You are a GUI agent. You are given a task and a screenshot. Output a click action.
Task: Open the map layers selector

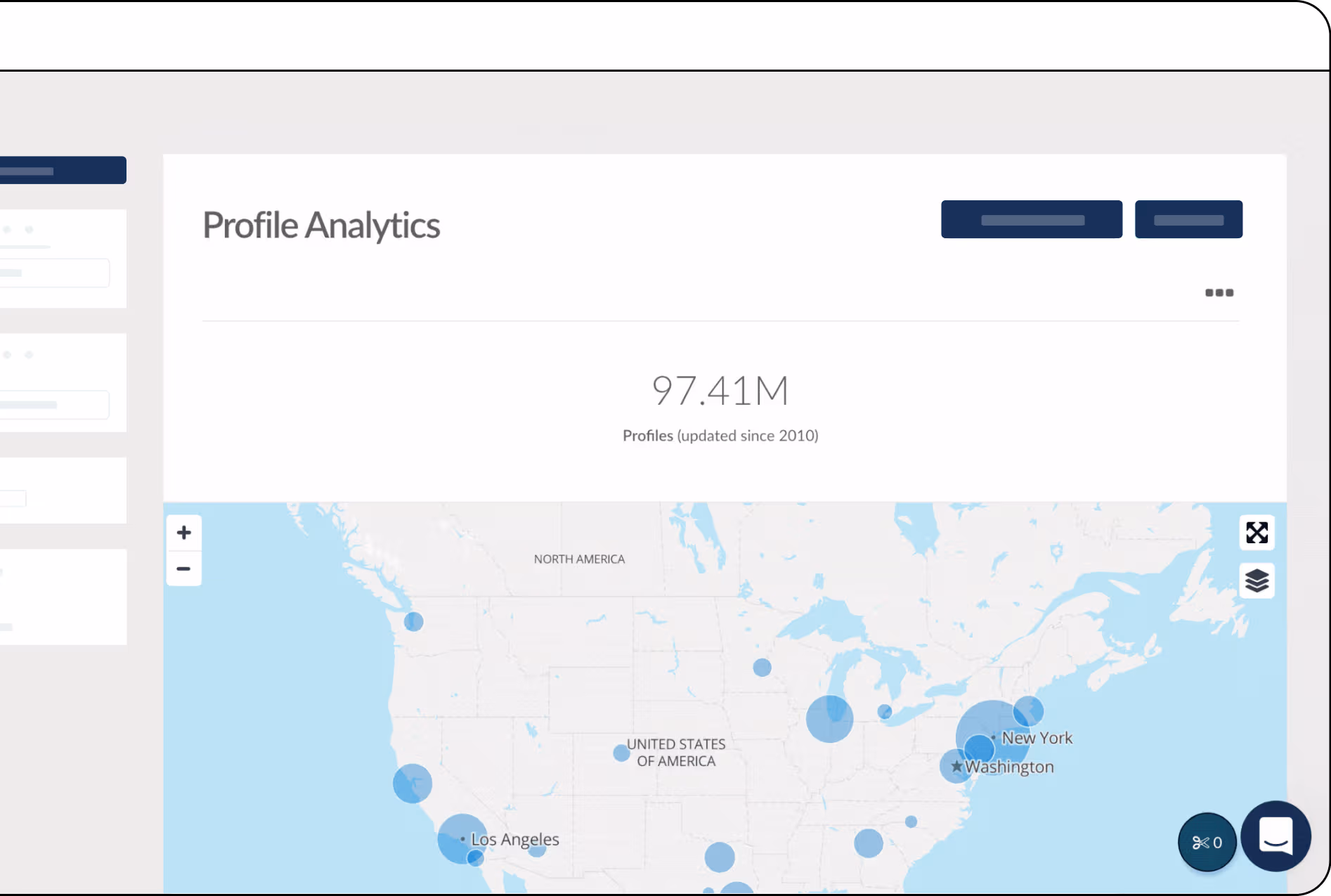click(x=1257, y=581)
